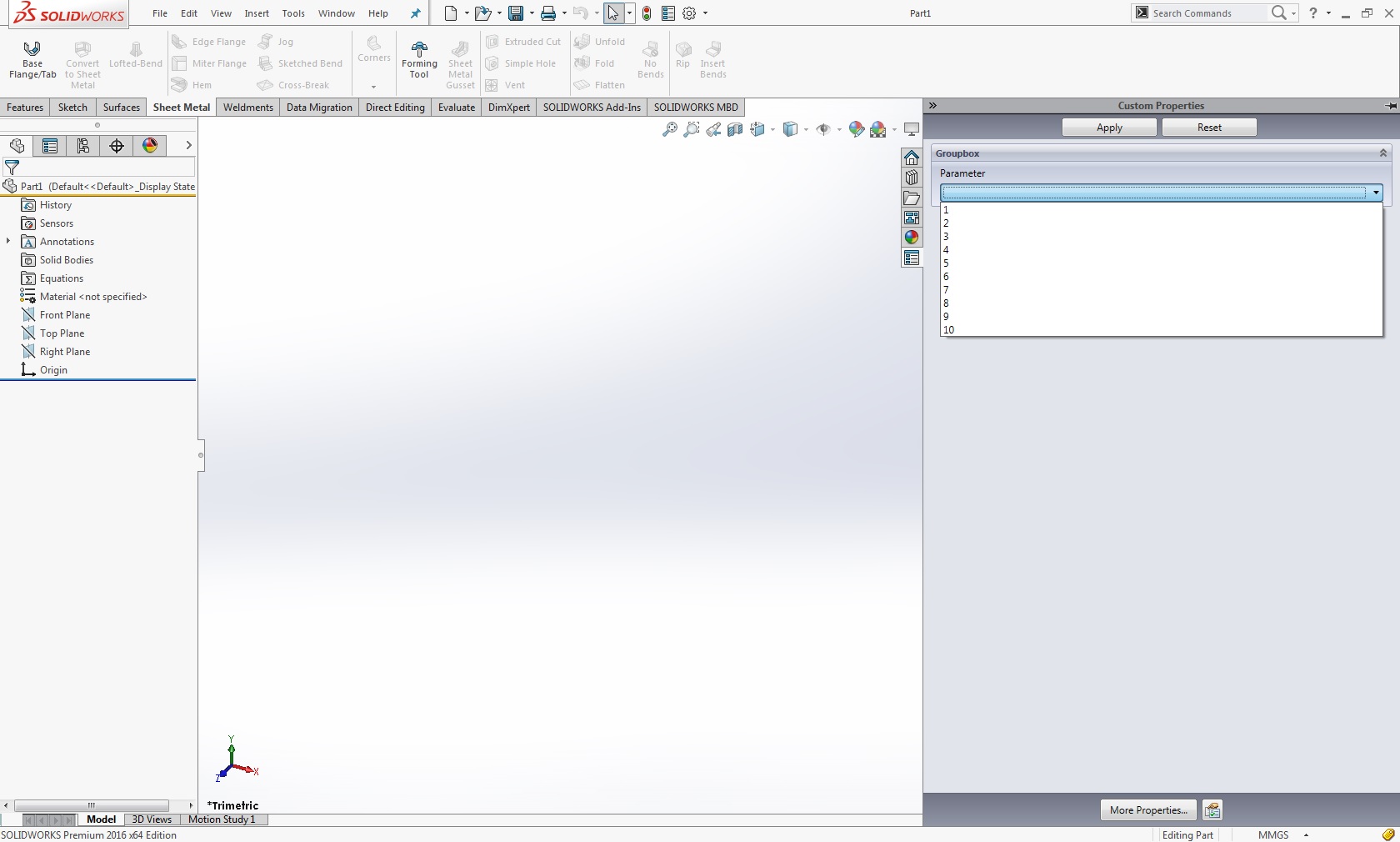1400x842 pixels.
Task: Click the Search Commands field
Action: click(x=1207, y=13)
